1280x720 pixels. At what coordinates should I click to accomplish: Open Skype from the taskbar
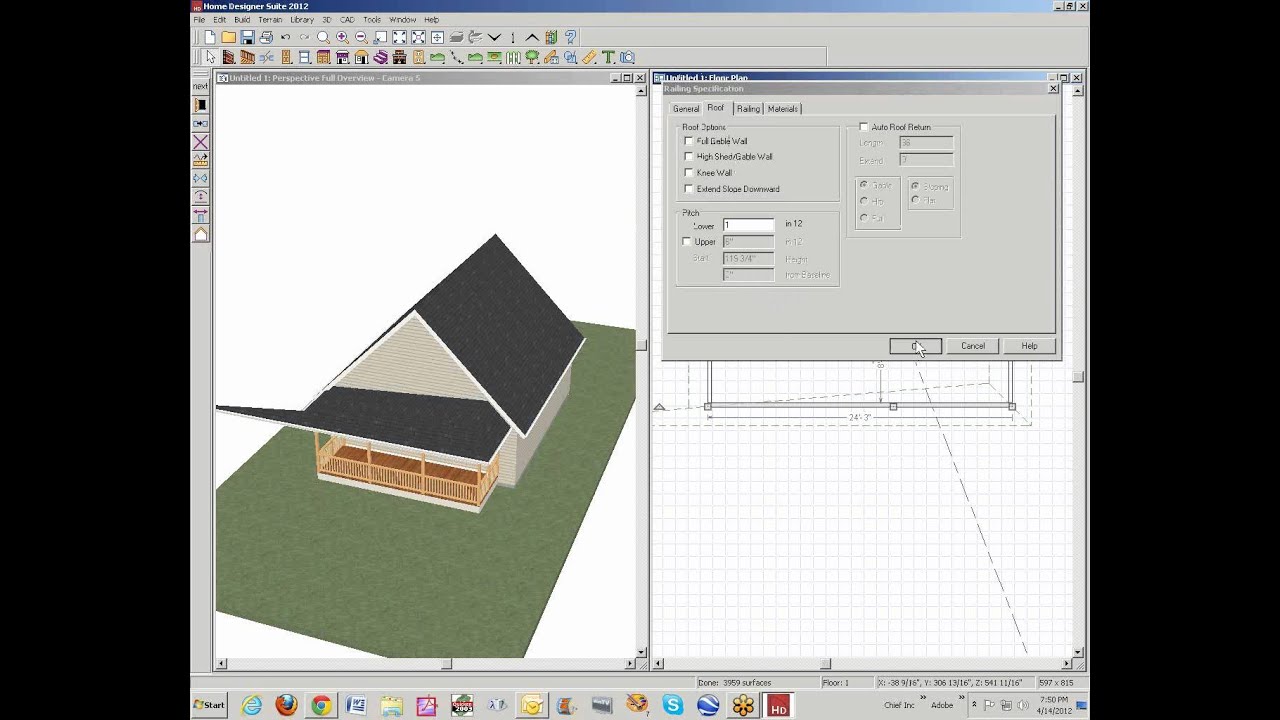click(672, 705)
